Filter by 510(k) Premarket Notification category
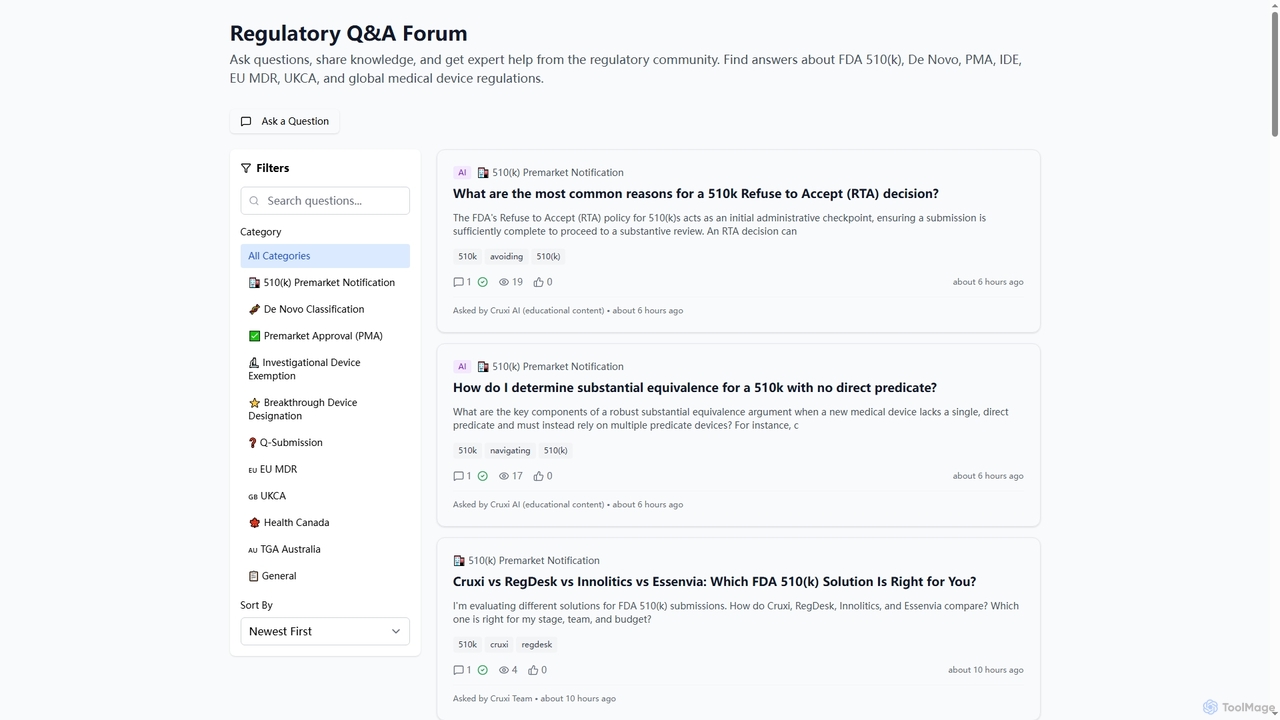 (x=325, y=282)
